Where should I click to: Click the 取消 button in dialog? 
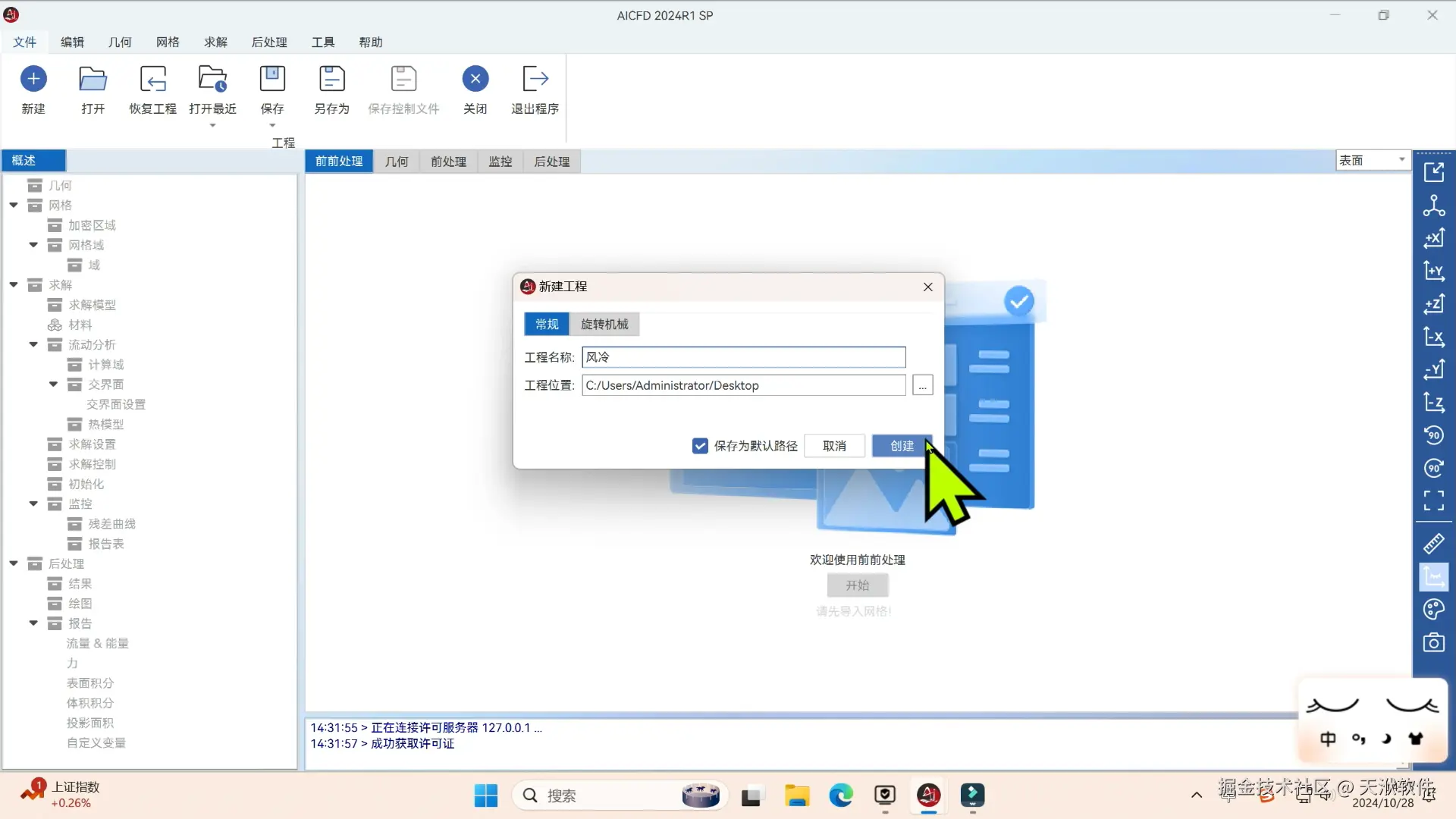click(834, 446)
